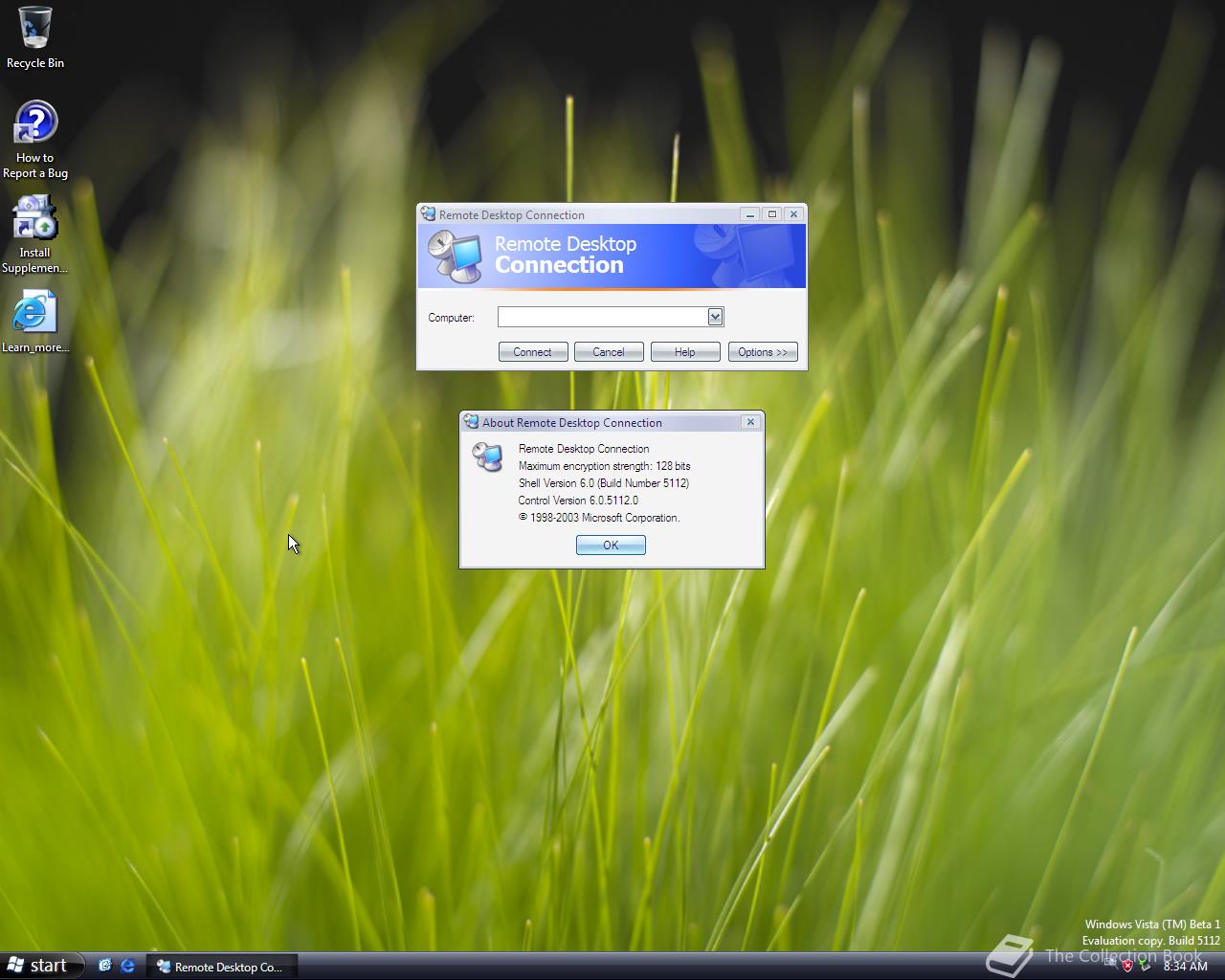Close the Remote Desktop Connection window
The height and width of the screenshot is (980, 1225).
coord(793,214)
